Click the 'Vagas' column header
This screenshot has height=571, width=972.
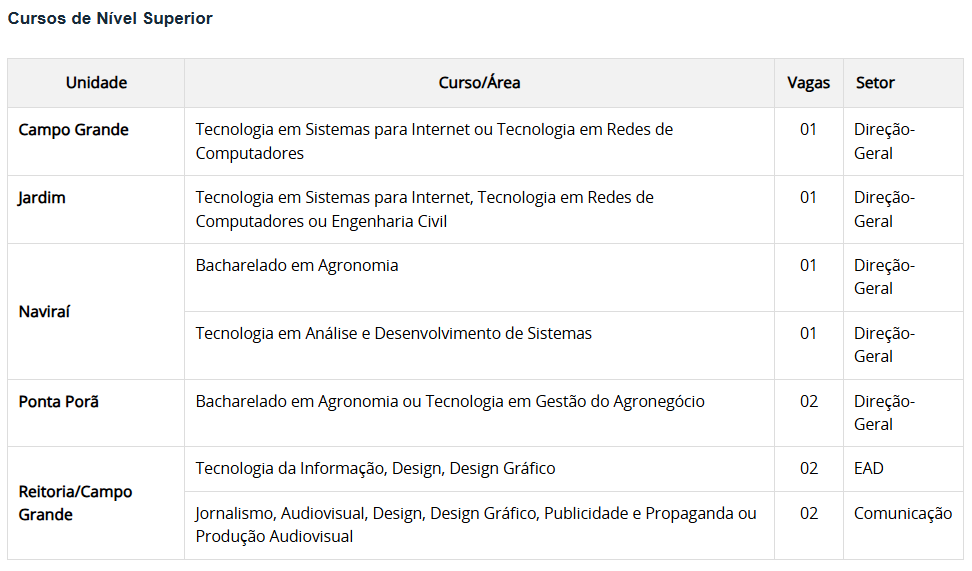808,83
